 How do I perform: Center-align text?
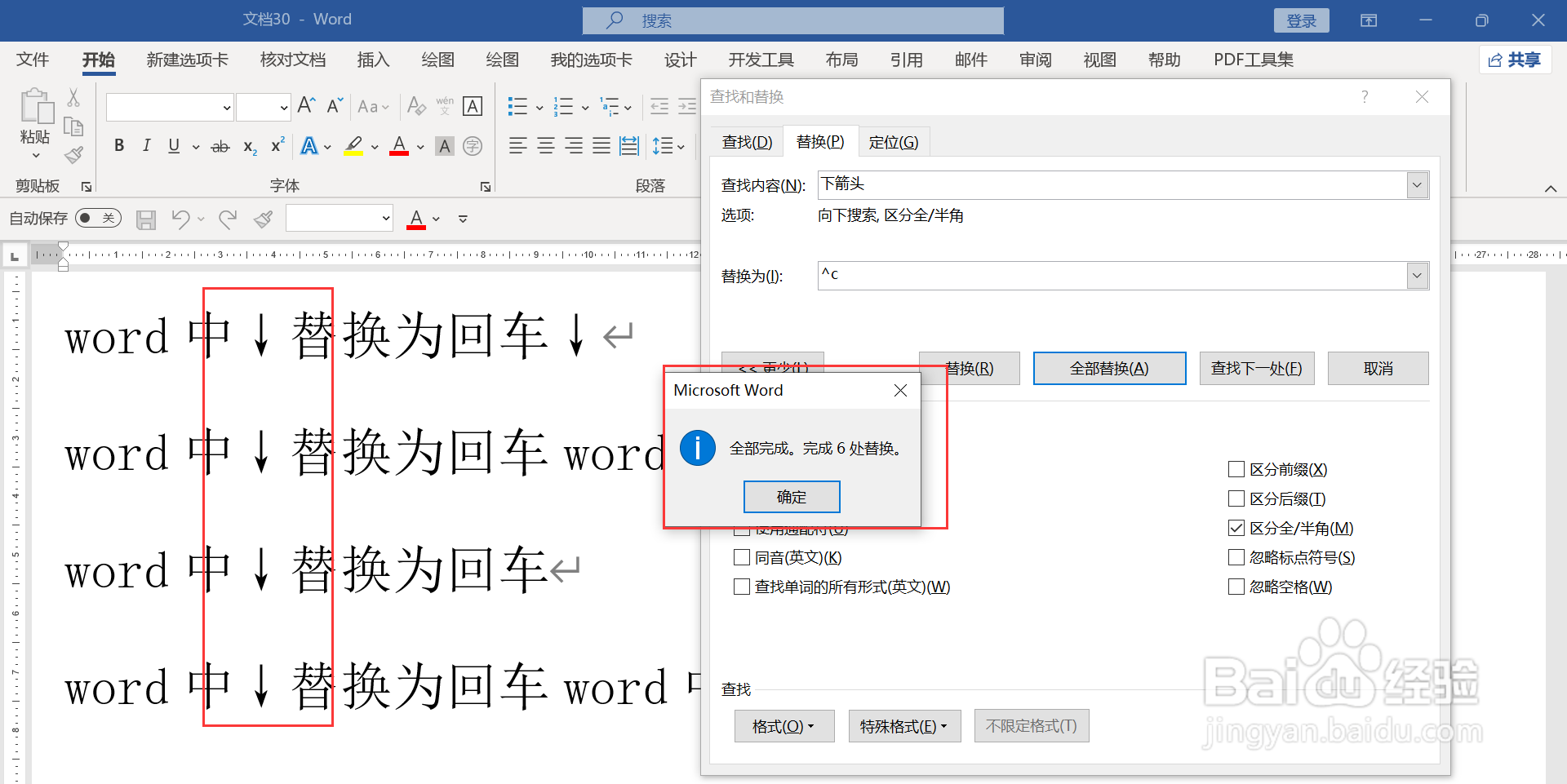pyautogui.click(x=546, y=146)
